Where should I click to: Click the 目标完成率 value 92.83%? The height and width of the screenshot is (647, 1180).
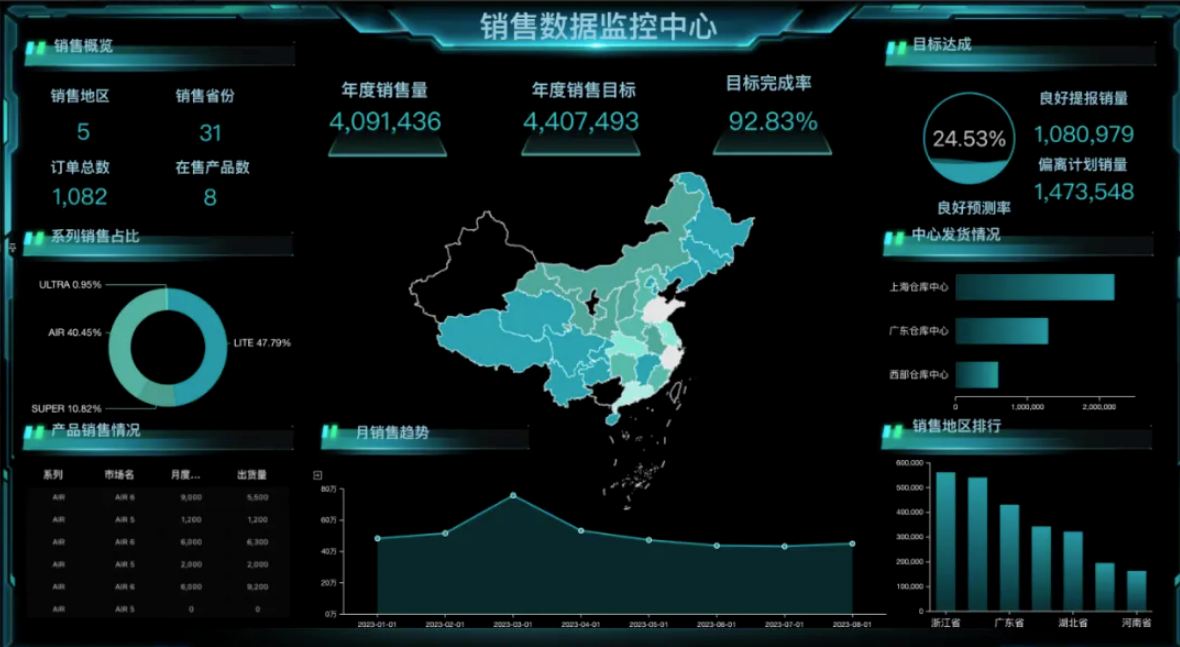click(x=773, y=121)
